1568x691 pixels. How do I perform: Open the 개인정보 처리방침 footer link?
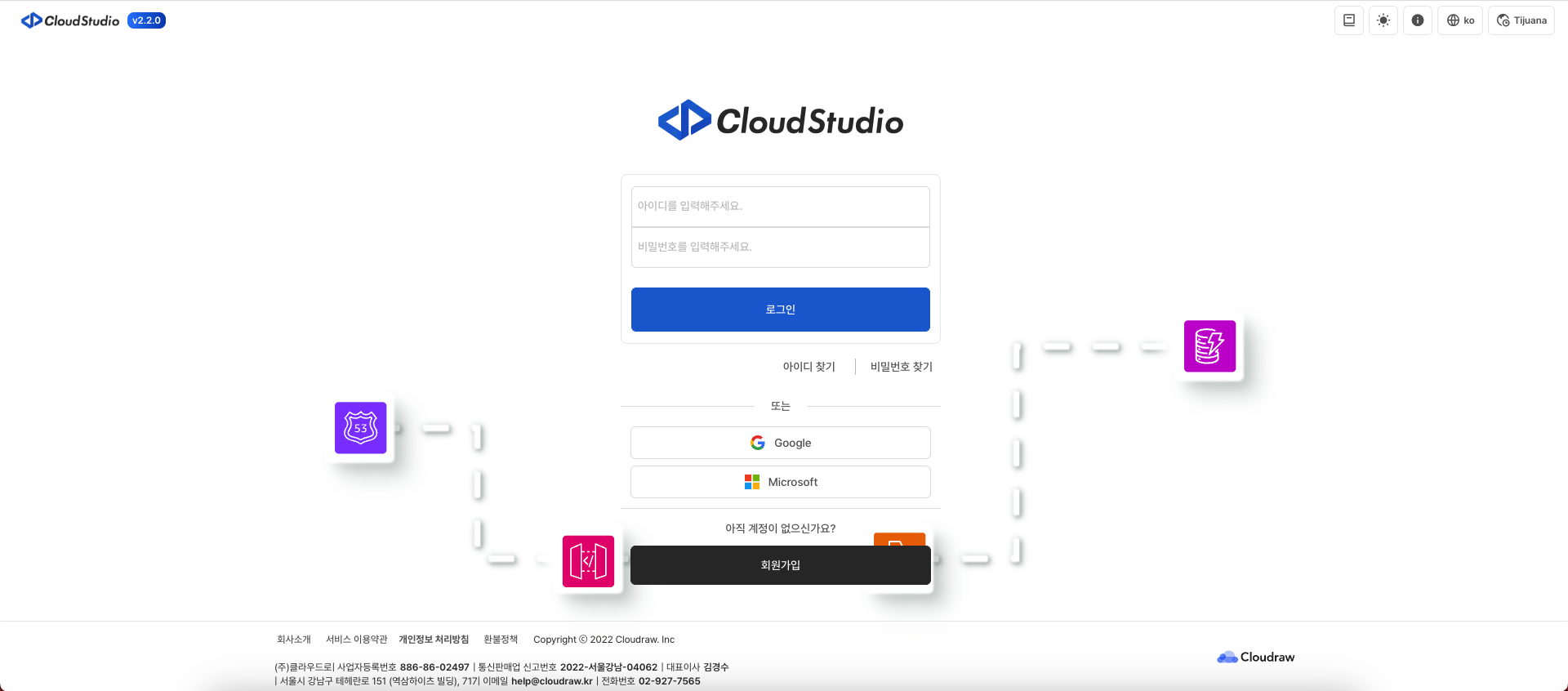tap(434, 640)
